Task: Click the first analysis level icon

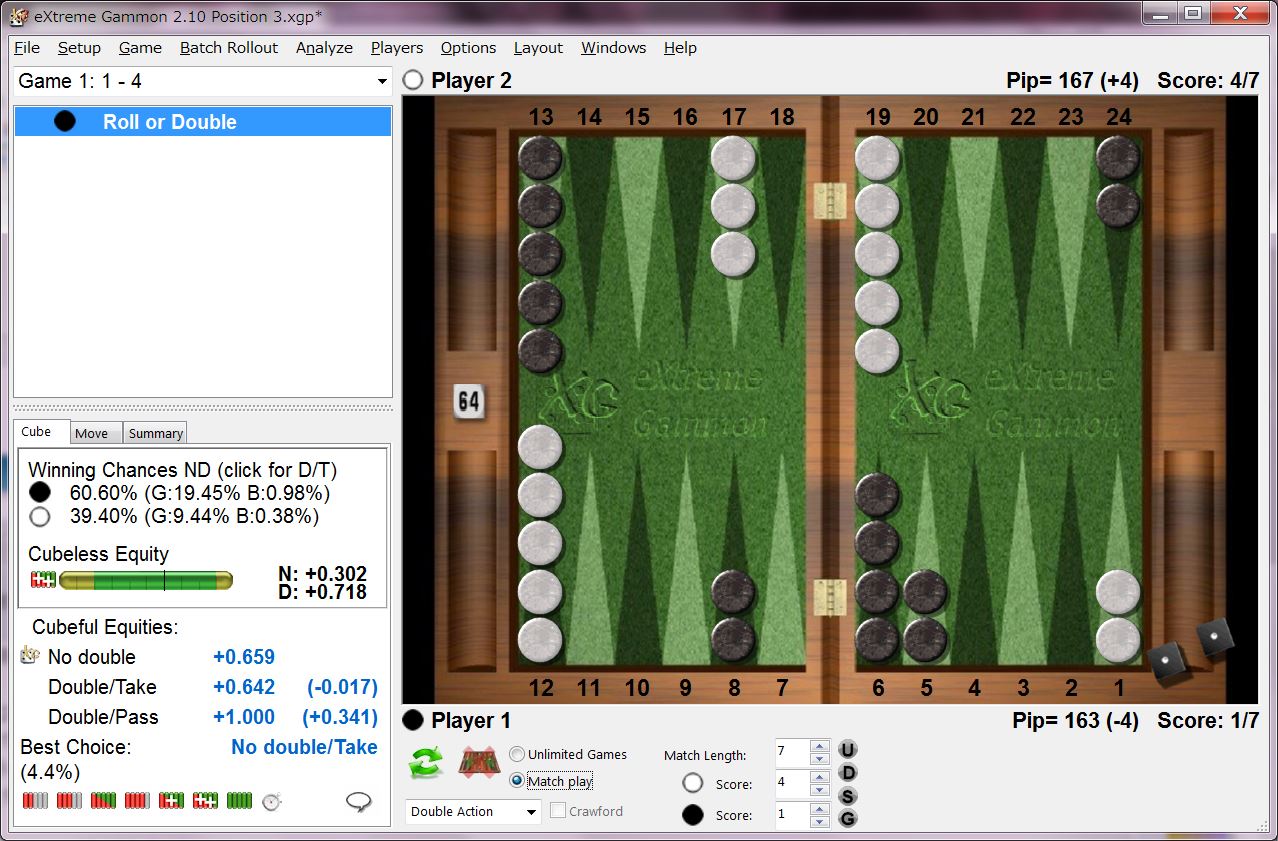Action: 35,801
